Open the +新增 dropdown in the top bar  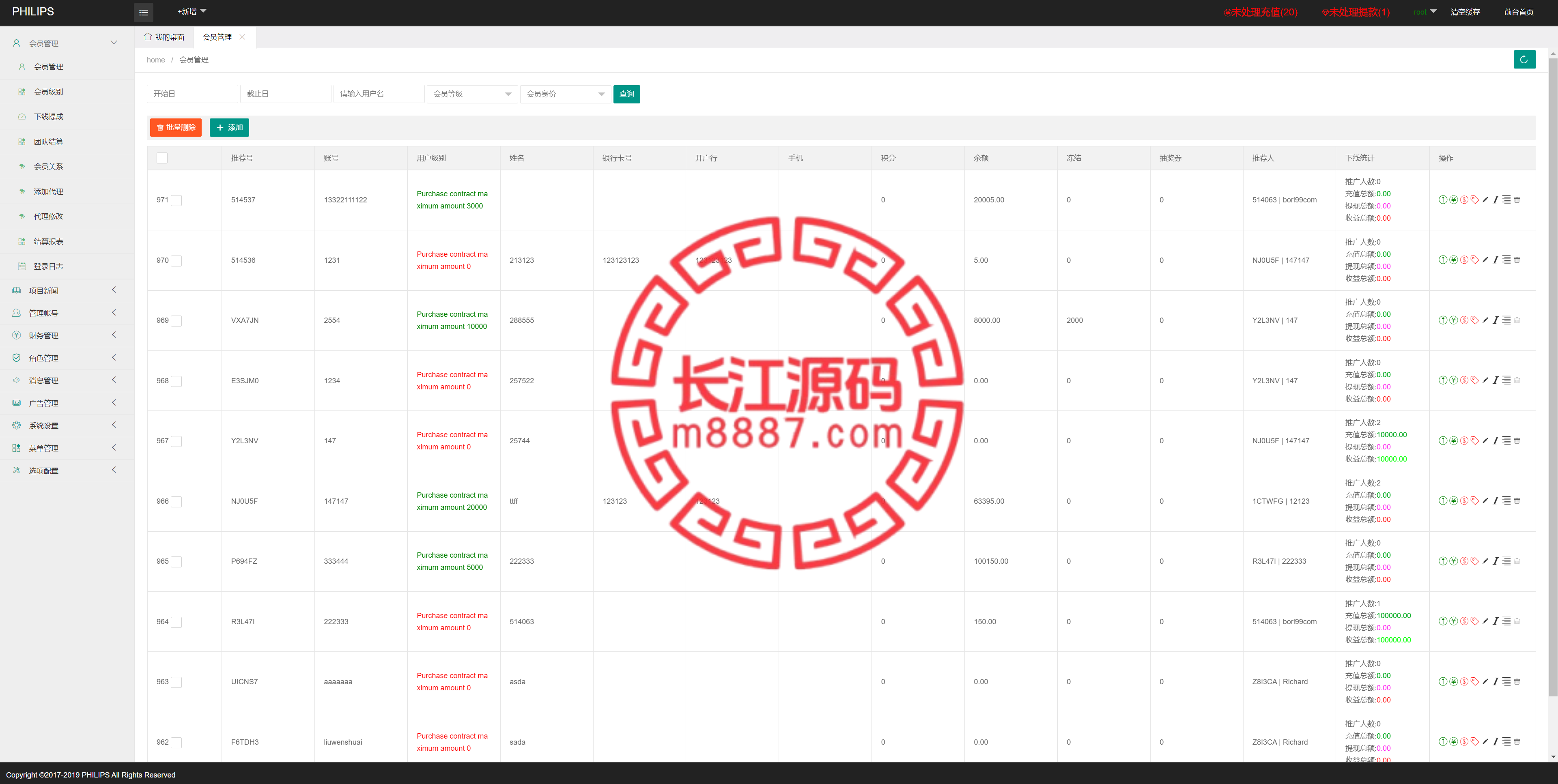click(x=192, y=11)
